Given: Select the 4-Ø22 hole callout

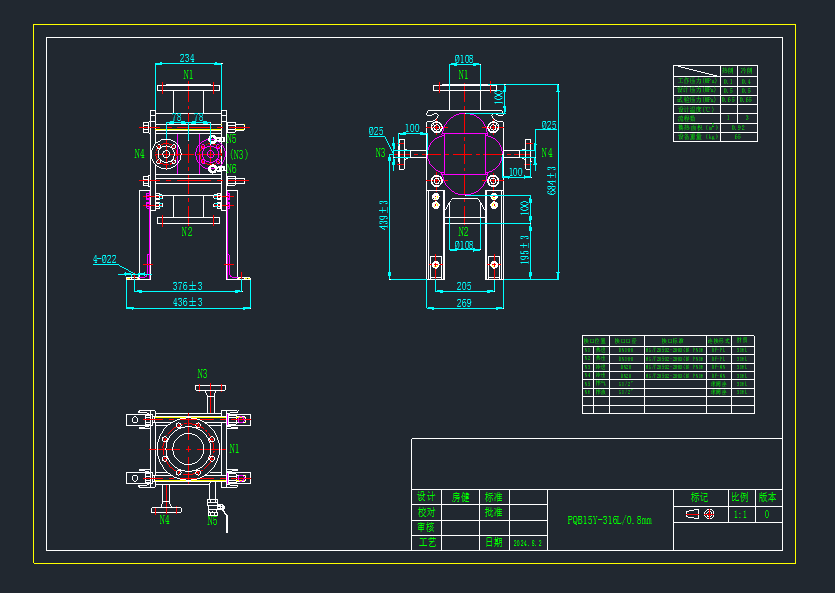Looking at the screenshot, I should (105, 259).
